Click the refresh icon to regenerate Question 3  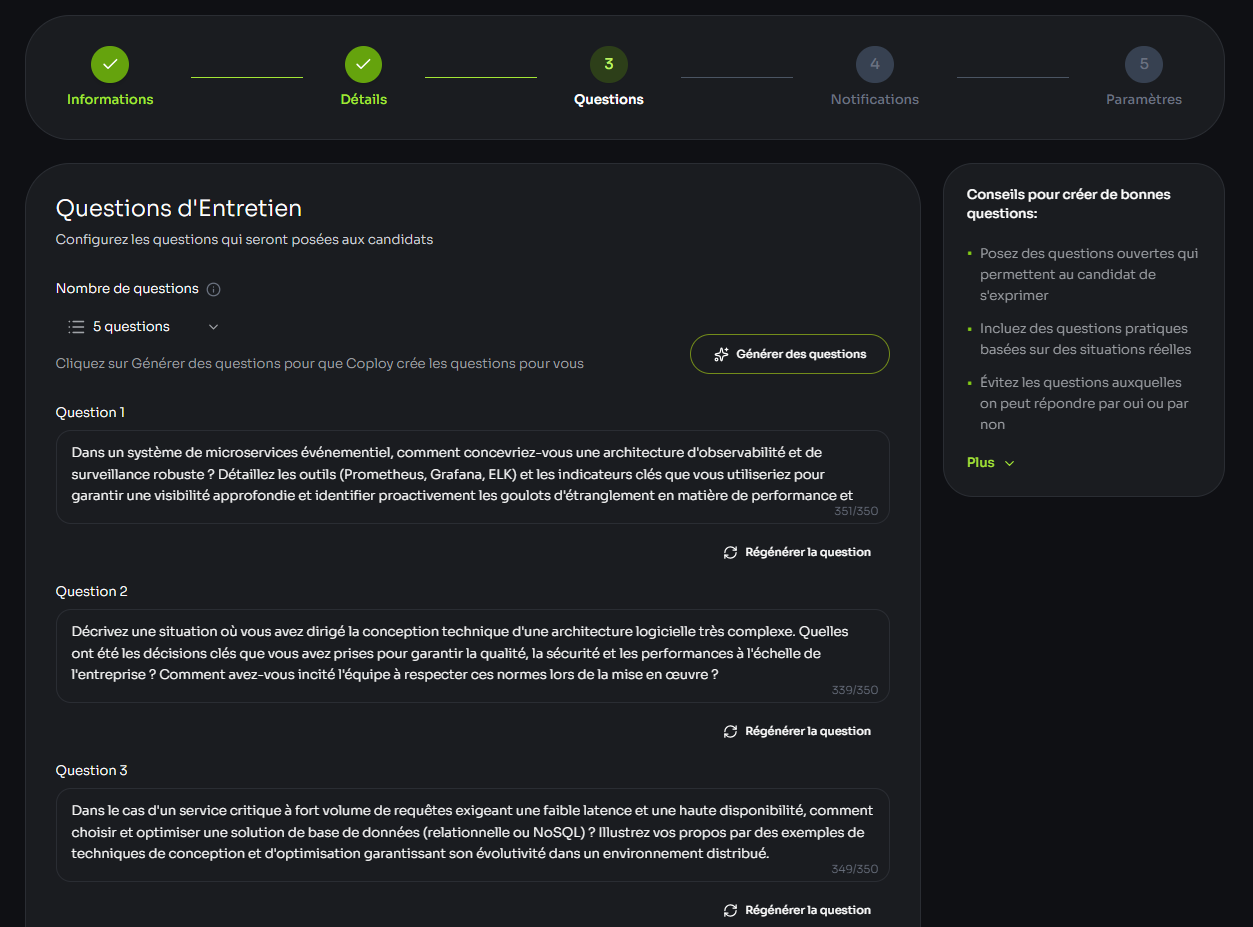[x=730, y=909]
